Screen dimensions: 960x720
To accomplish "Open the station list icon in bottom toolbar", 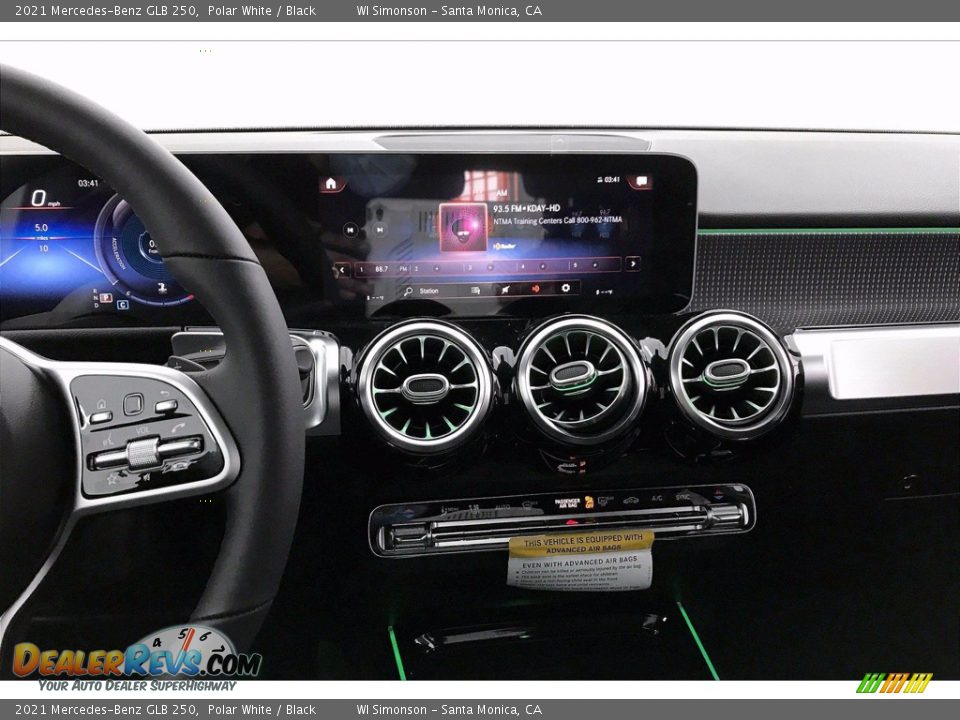I will coord(474,289).
